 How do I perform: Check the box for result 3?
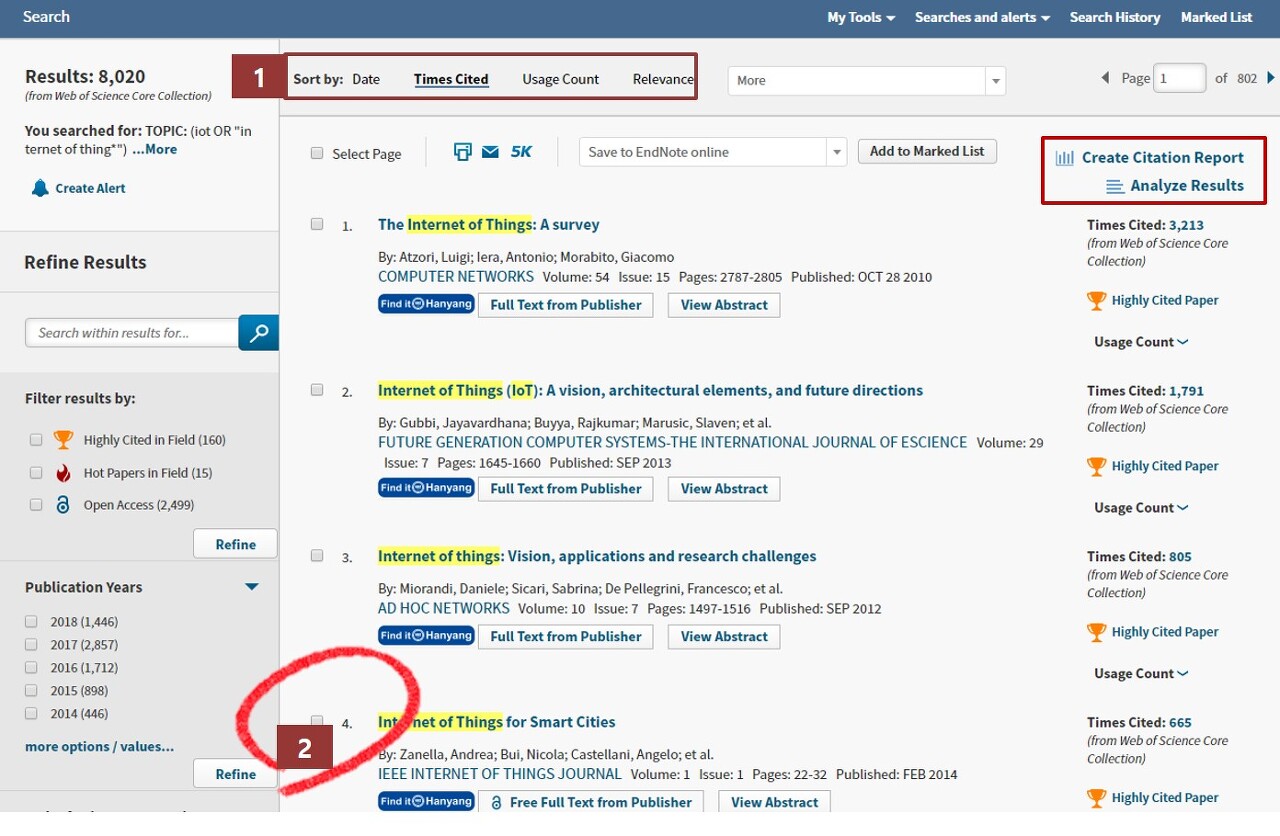click(x=317, y=556)
